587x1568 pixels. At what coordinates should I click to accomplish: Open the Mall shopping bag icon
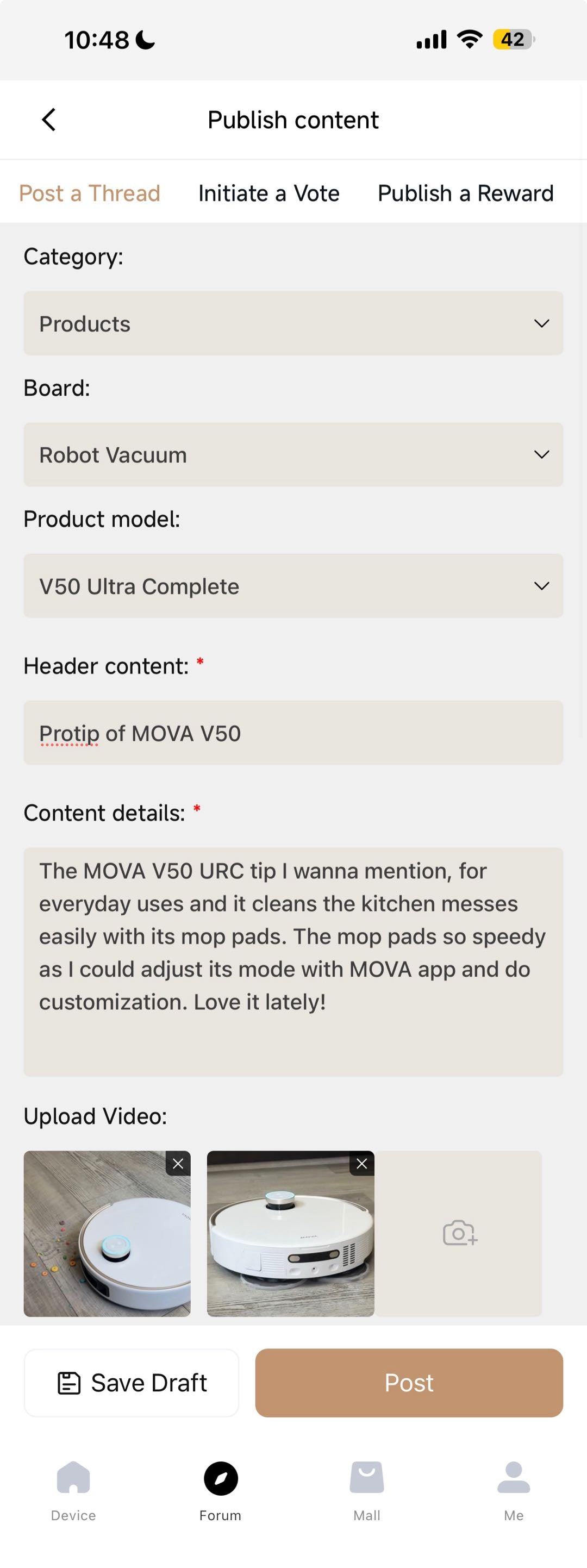366,1478
